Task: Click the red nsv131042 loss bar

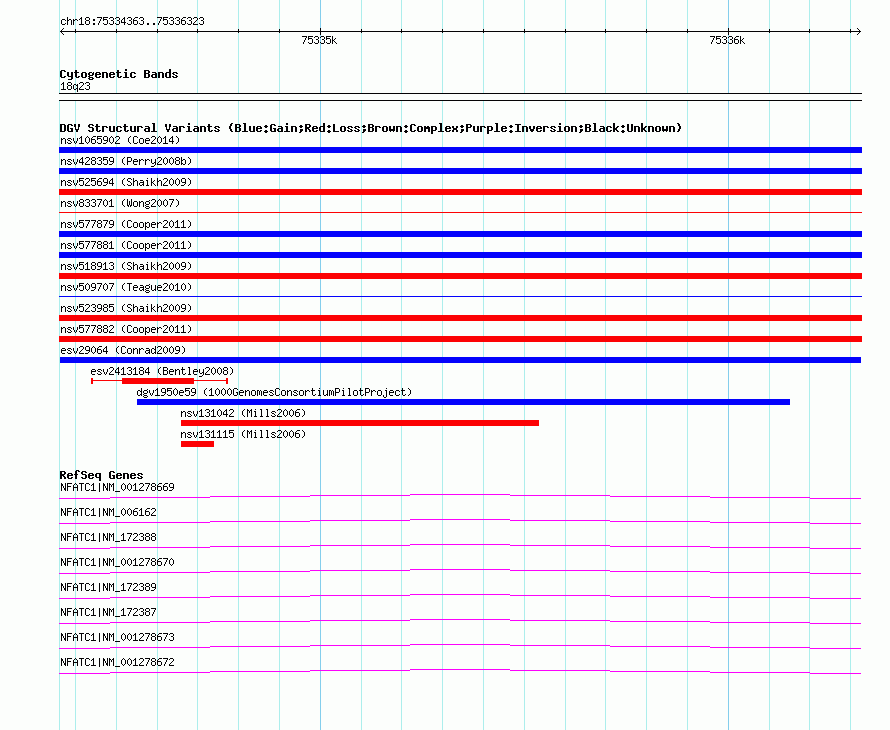Action: (360, 423)
